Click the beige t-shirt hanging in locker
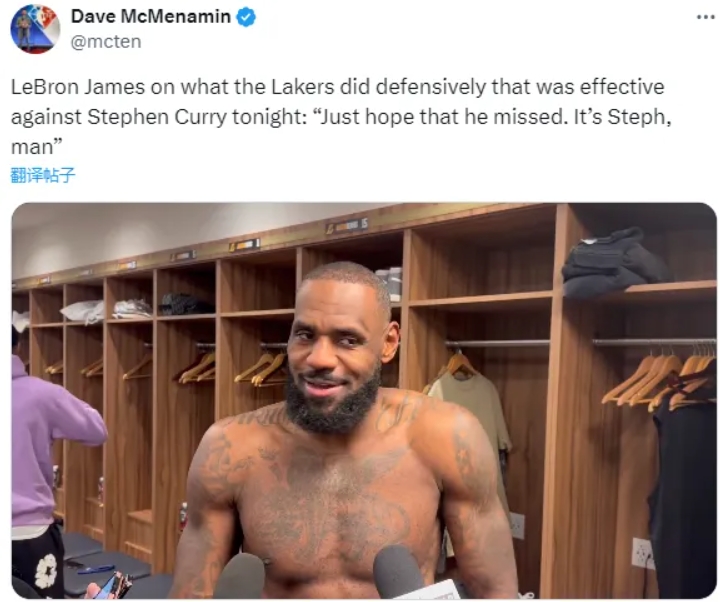 (473, 413)
